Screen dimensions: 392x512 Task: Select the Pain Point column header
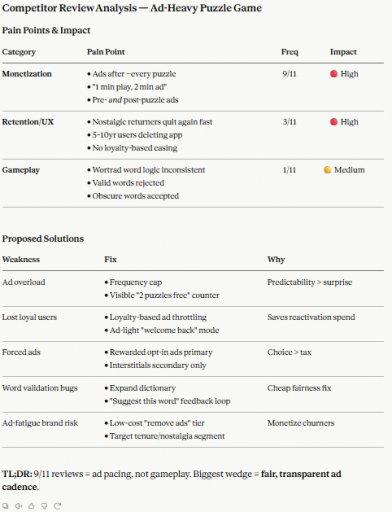106,52
